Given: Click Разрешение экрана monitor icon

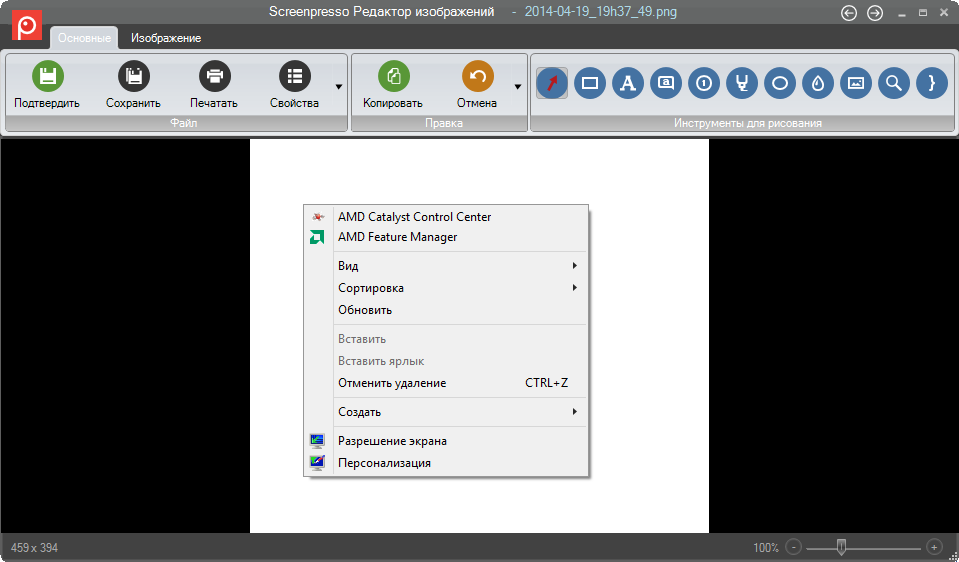Looking at the screenshot, I should (x=317, y=441).
